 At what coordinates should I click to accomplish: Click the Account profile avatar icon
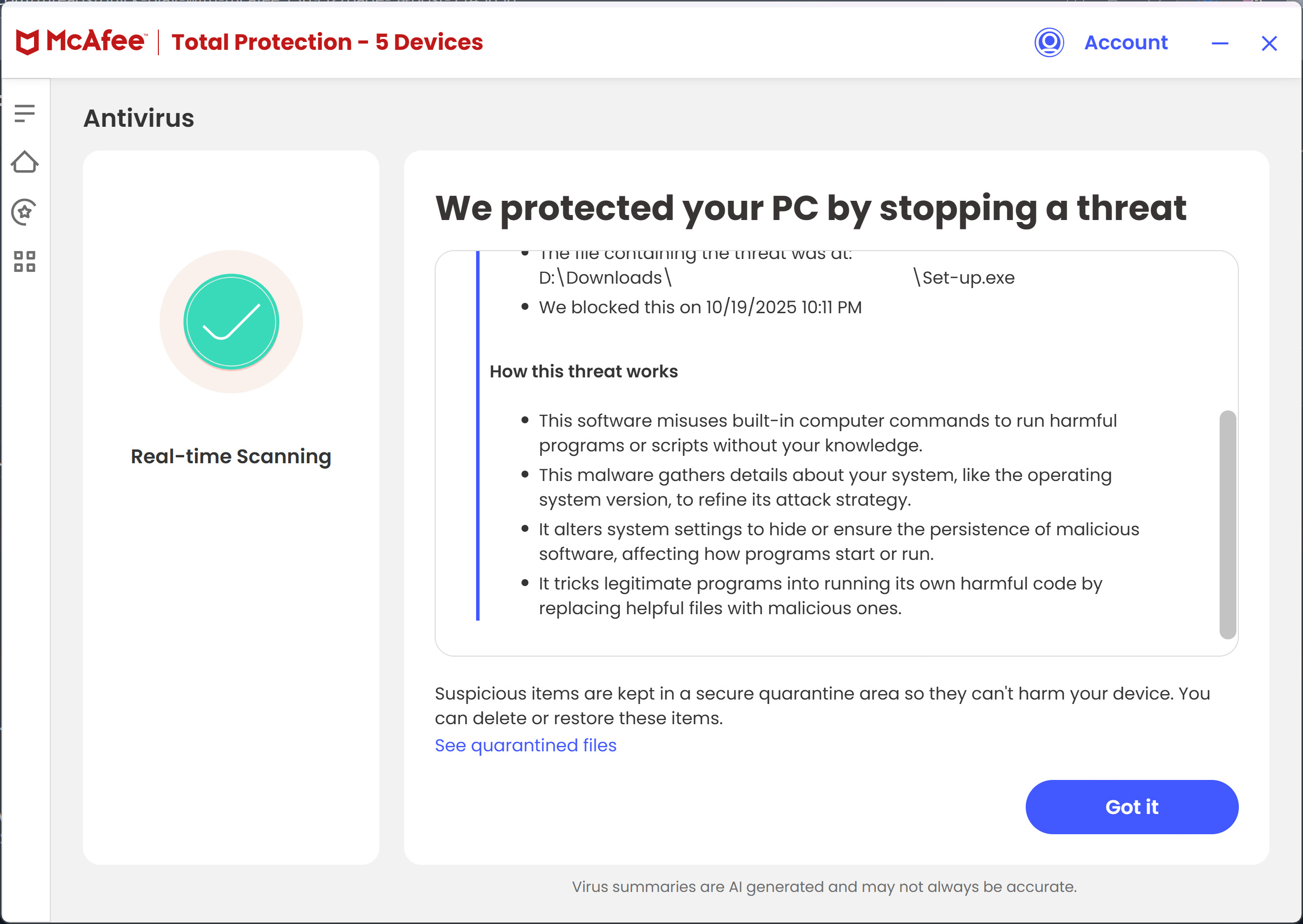click(1048, 42)
